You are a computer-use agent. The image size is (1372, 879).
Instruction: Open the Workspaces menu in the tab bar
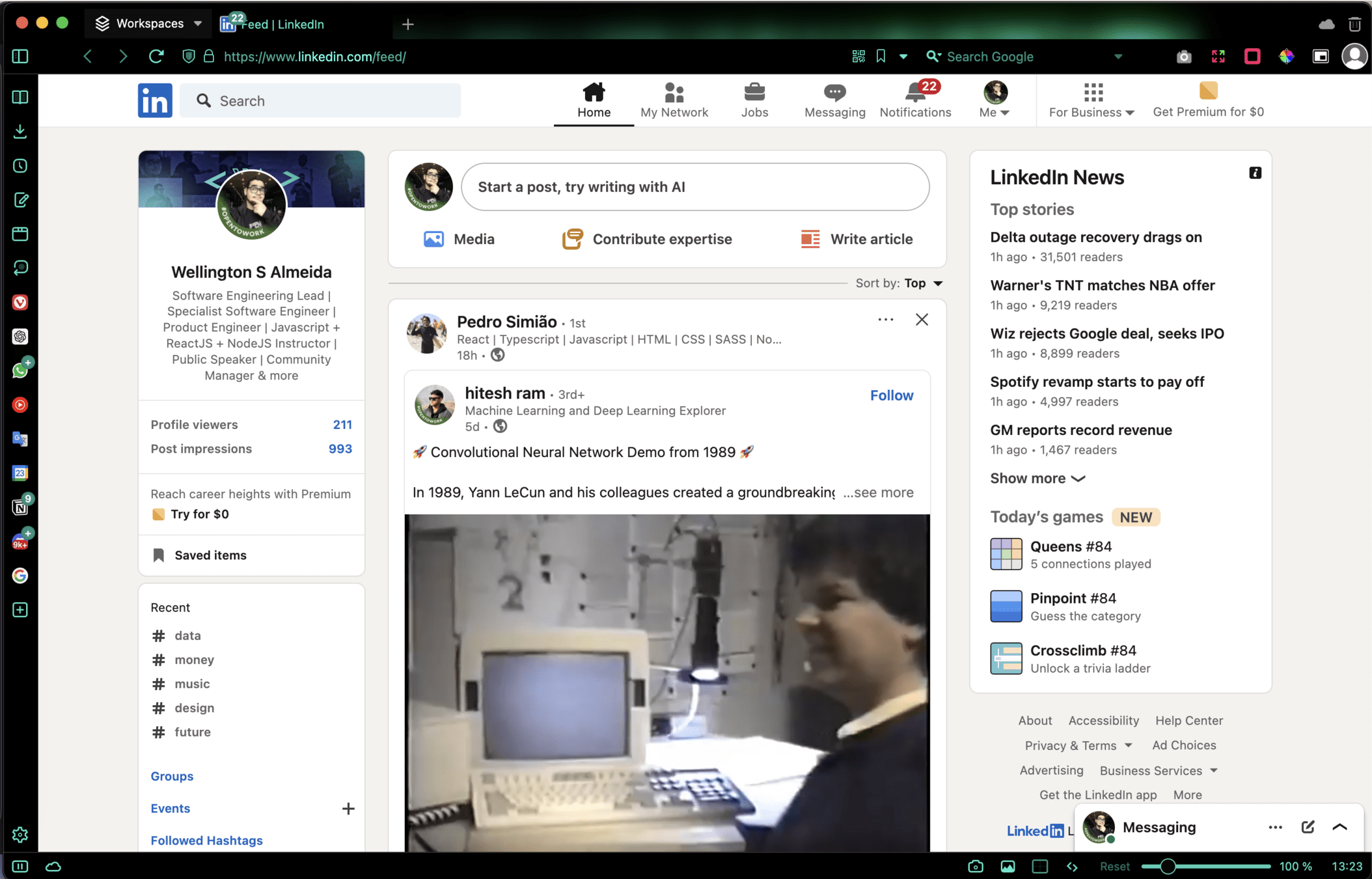(148, 24)
